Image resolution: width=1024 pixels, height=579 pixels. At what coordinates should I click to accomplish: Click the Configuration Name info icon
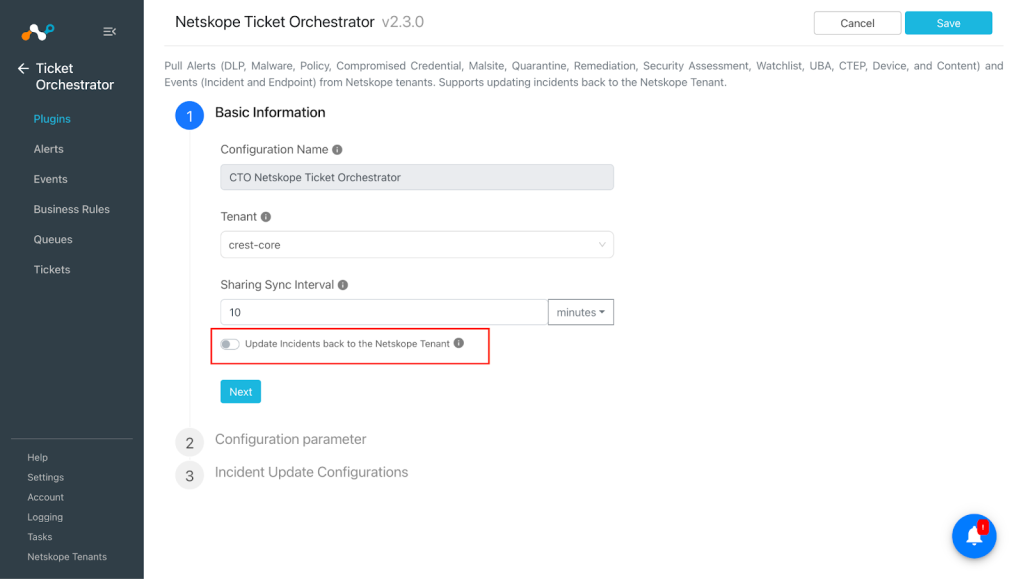[x=337, y=149]
